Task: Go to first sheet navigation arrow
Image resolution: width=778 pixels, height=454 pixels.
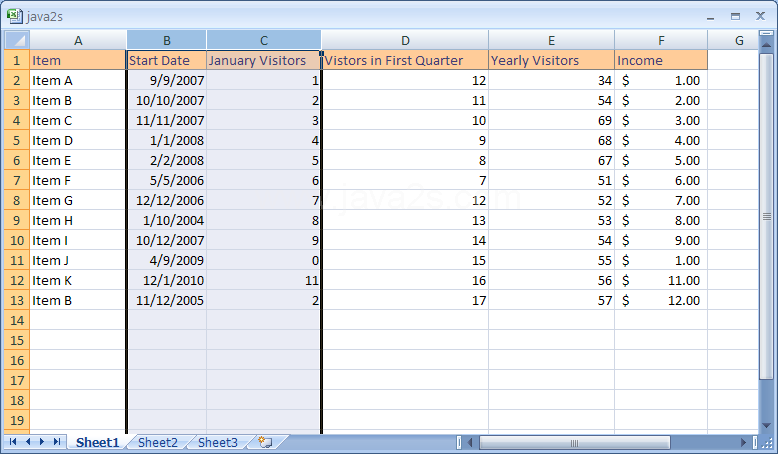Action: (x=13, y=442)
